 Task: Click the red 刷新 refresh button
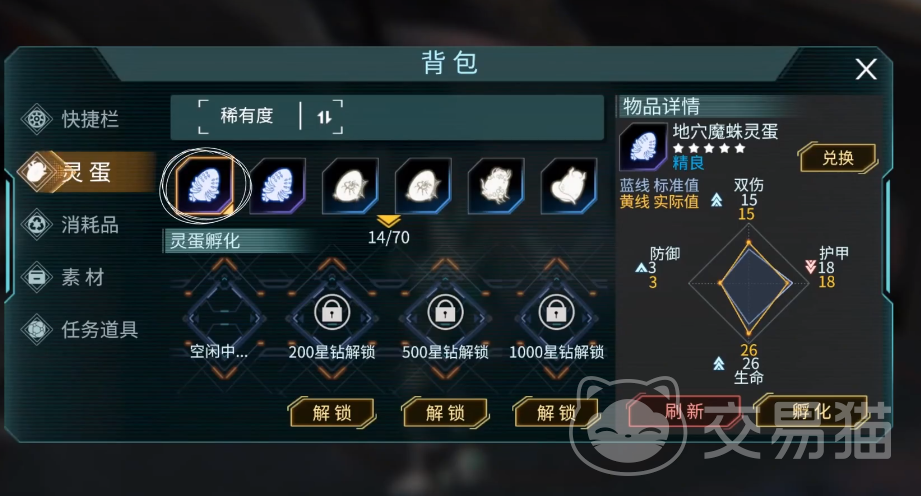[x=684, y=411]
